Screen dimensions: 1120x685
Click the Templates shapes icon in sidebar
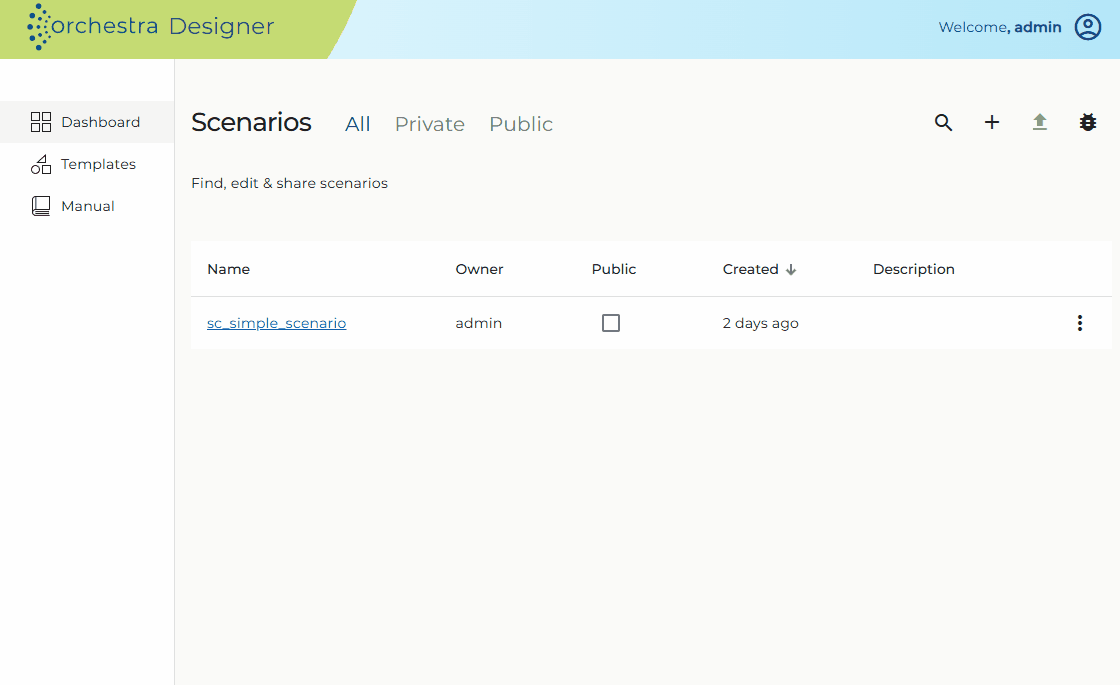coord(41,164)
